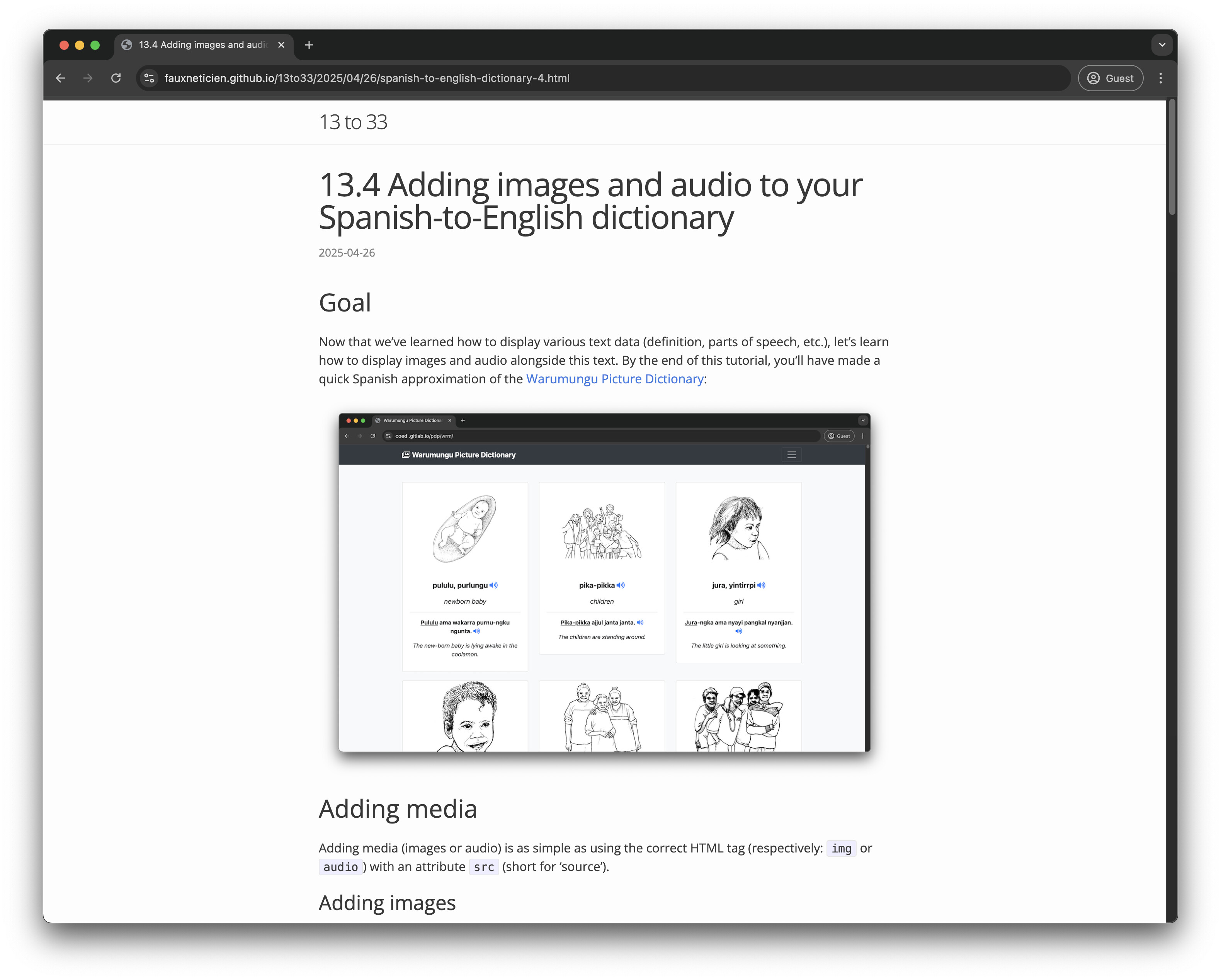Open the 13 to 33 site title

(353, 122)
